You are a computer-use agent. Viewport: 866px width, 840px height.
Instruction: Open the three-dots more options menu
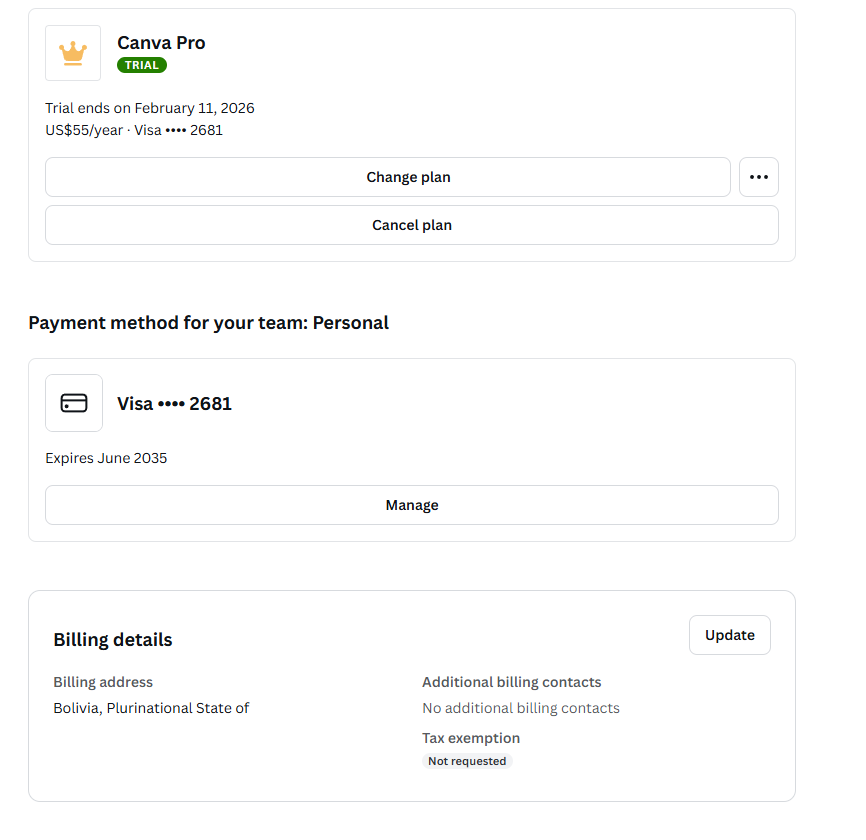[759, 177]
